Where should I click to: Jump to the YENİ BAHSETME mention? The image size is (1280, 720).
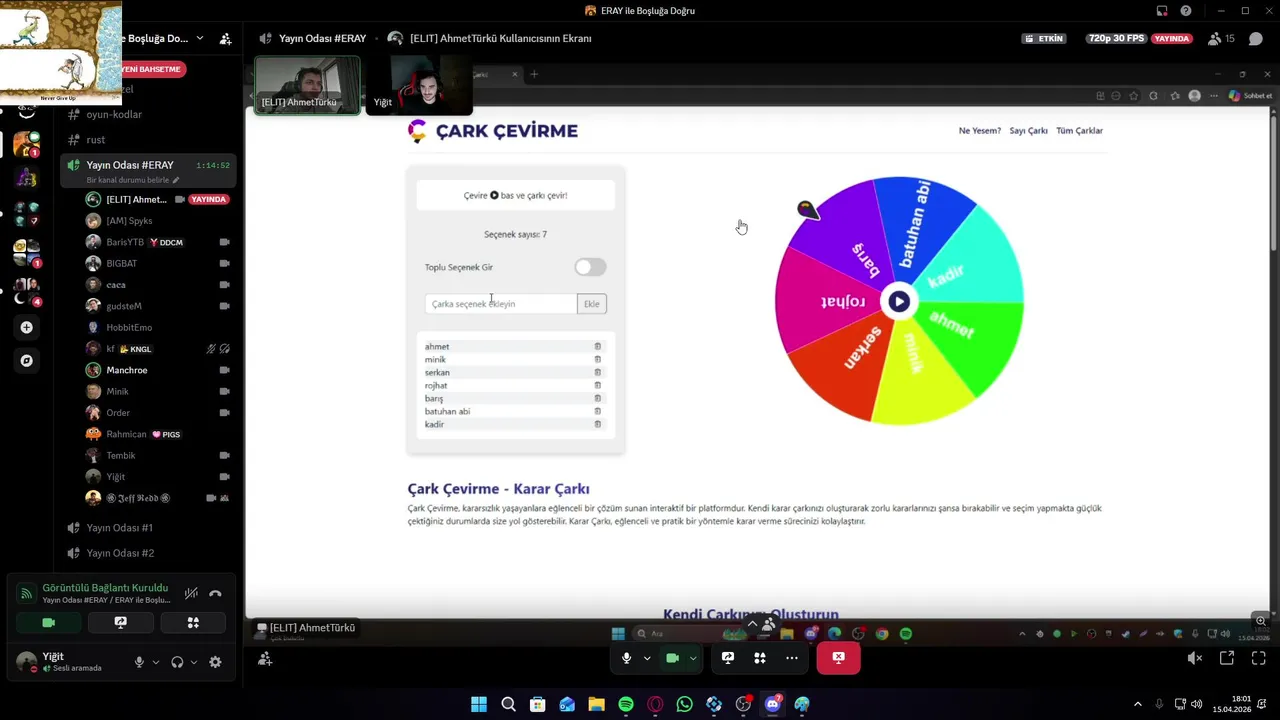click(x=153, y=69)
